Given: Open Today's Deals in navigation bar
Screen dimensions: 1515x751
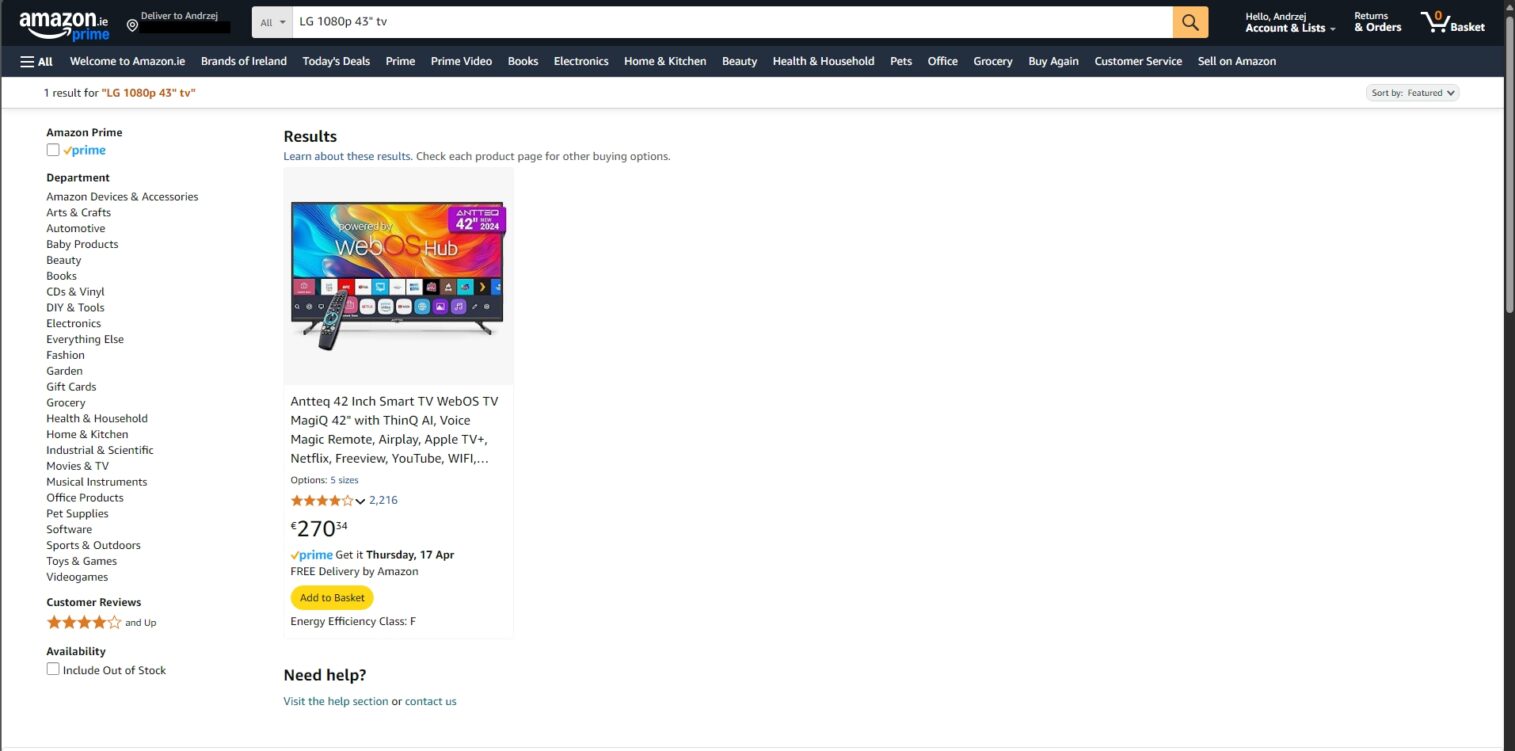Looking at the screenshot, I should (x=336, y=61).
